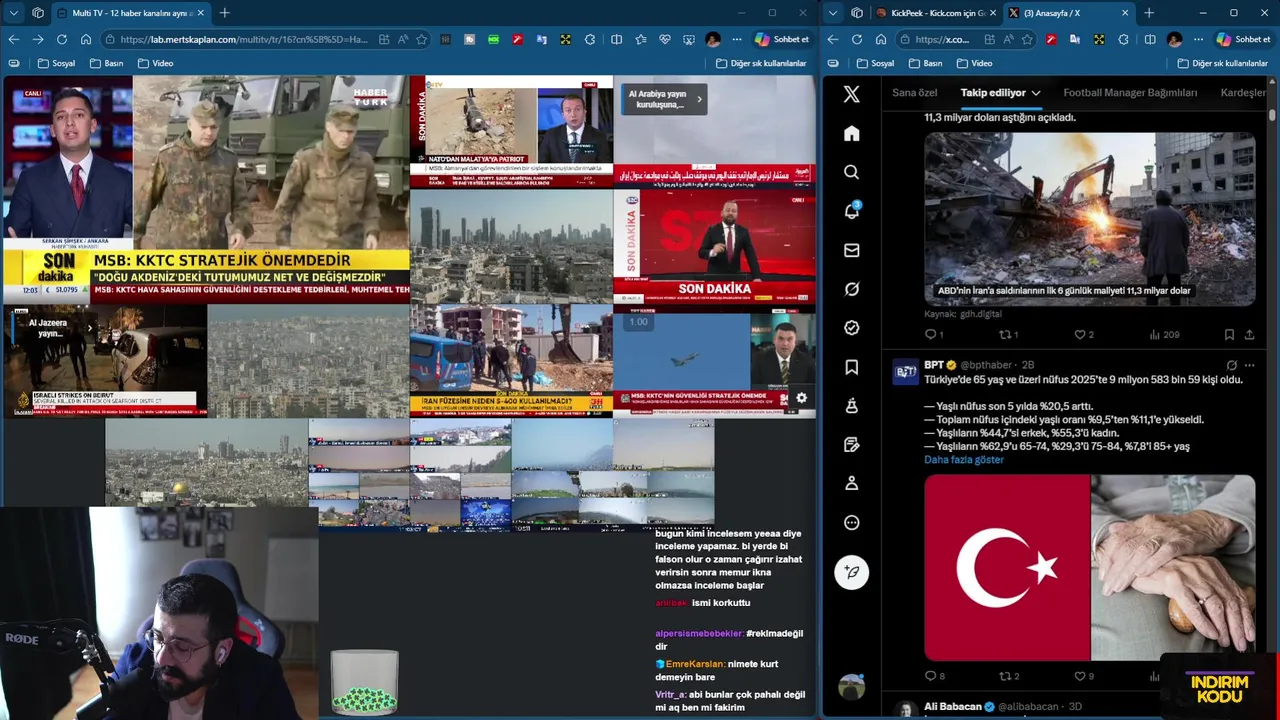This screenshot has height=720, width=1280.
Task: Reply to the gdh.digital cost tweet
Action: [x=933, y=334]
